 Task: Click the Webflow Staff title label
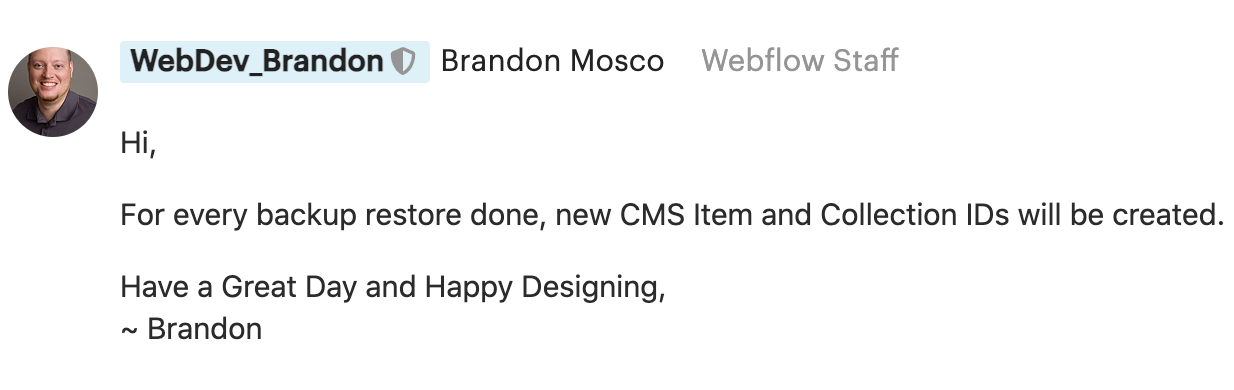pyautogui.click(x=800, y=61)
